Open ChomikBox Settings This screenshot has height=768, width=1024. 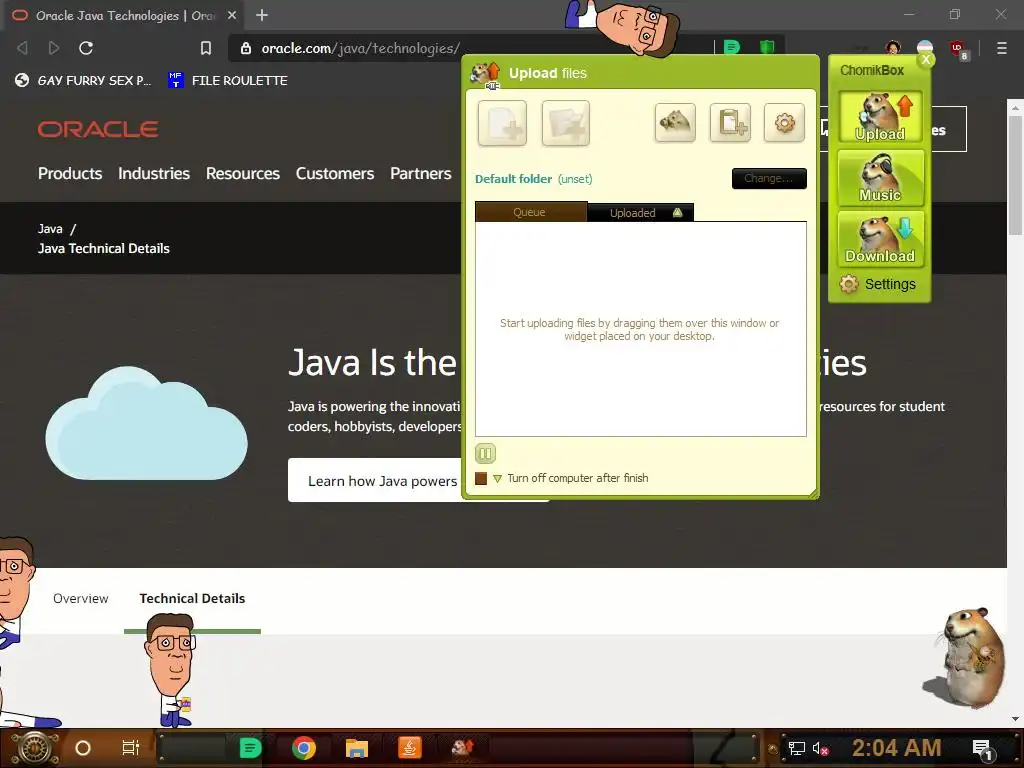pos(878,284)
